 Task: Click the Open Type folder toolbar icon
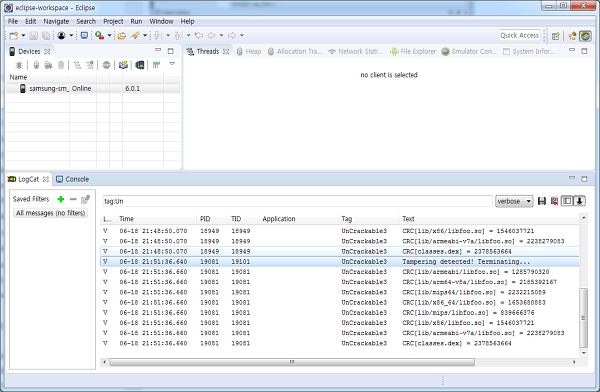[122, 36]
